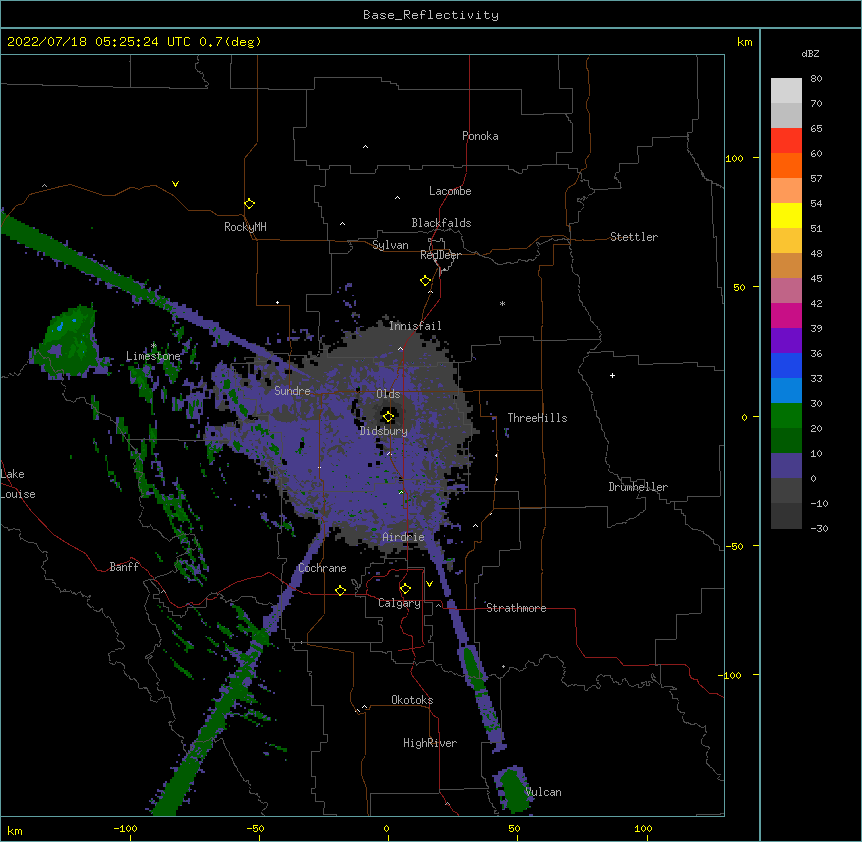Click the white plus marker north of Drumheller
The image size is (862, 842).
pos(612,375)
